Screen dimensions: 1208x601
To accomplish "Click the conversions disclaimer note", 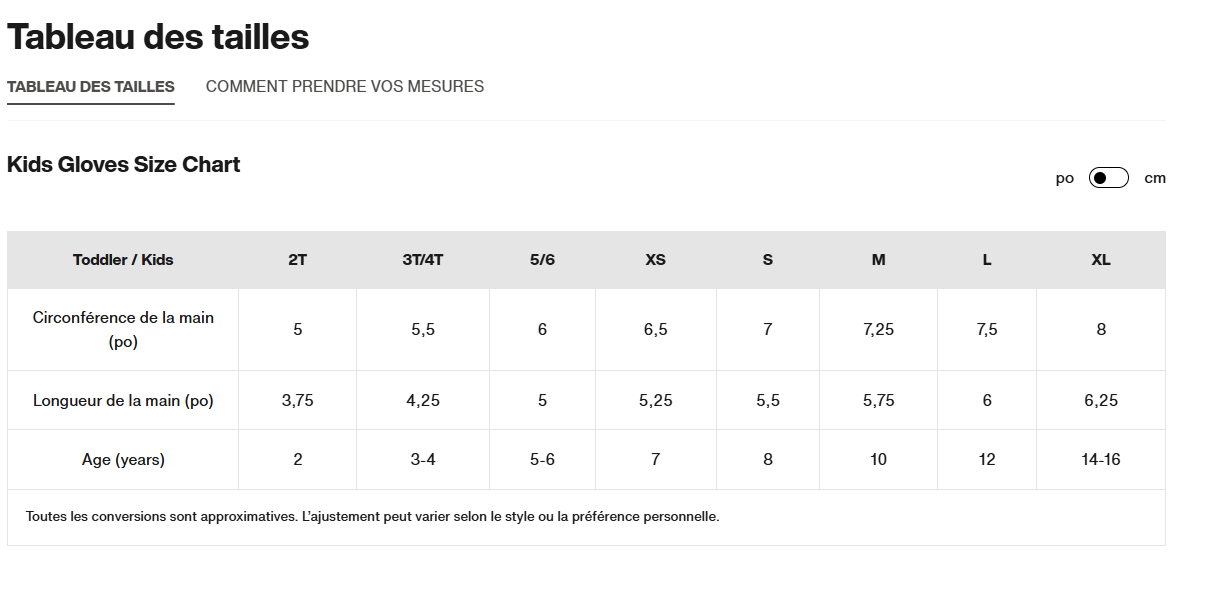I will tap(372, 517).
